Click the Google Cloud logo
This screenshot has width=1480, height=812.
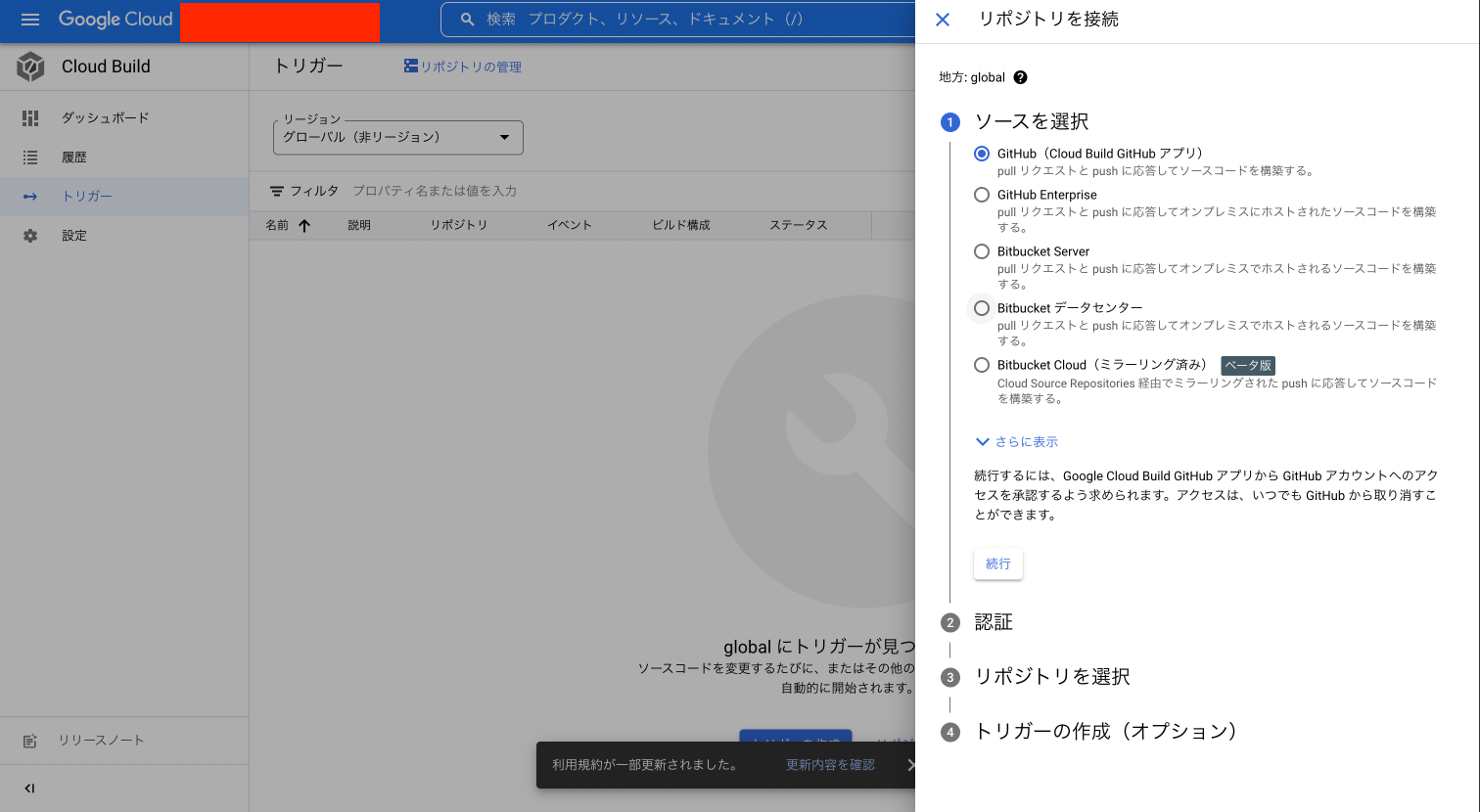(x=115, y=19)
